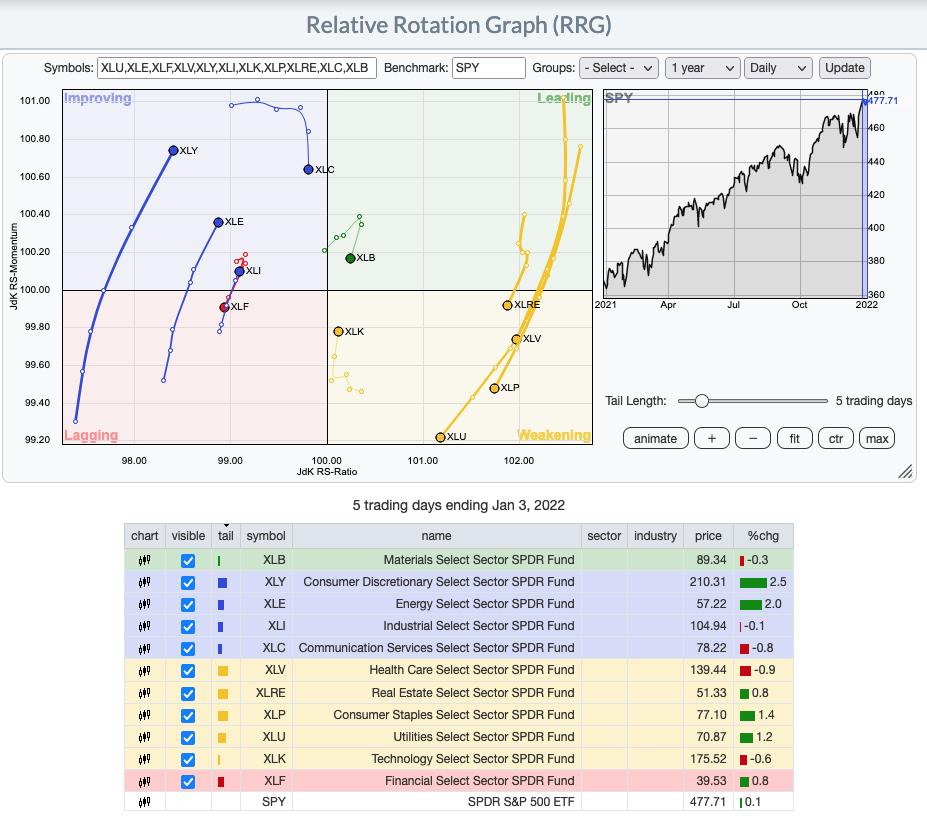Open the Groups Select dropdown
Image resolution: width=927 pixels, height=816 pixels.
pos(618,68)
